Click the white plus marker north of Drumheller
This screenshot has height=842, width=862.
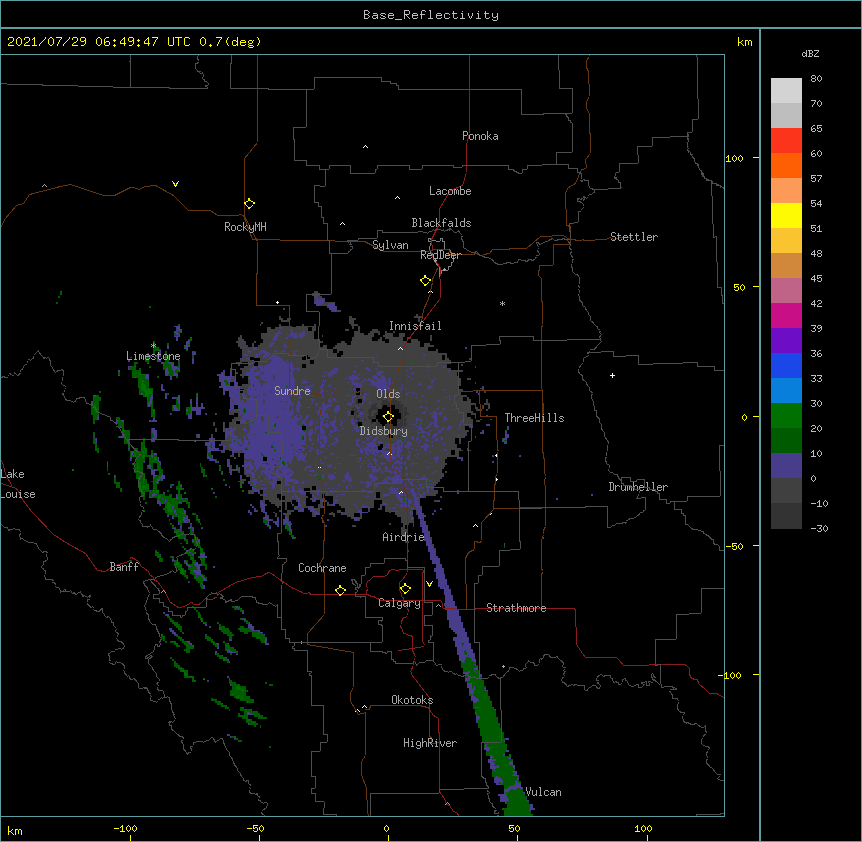pyautogui.click(x=612, y=375)
